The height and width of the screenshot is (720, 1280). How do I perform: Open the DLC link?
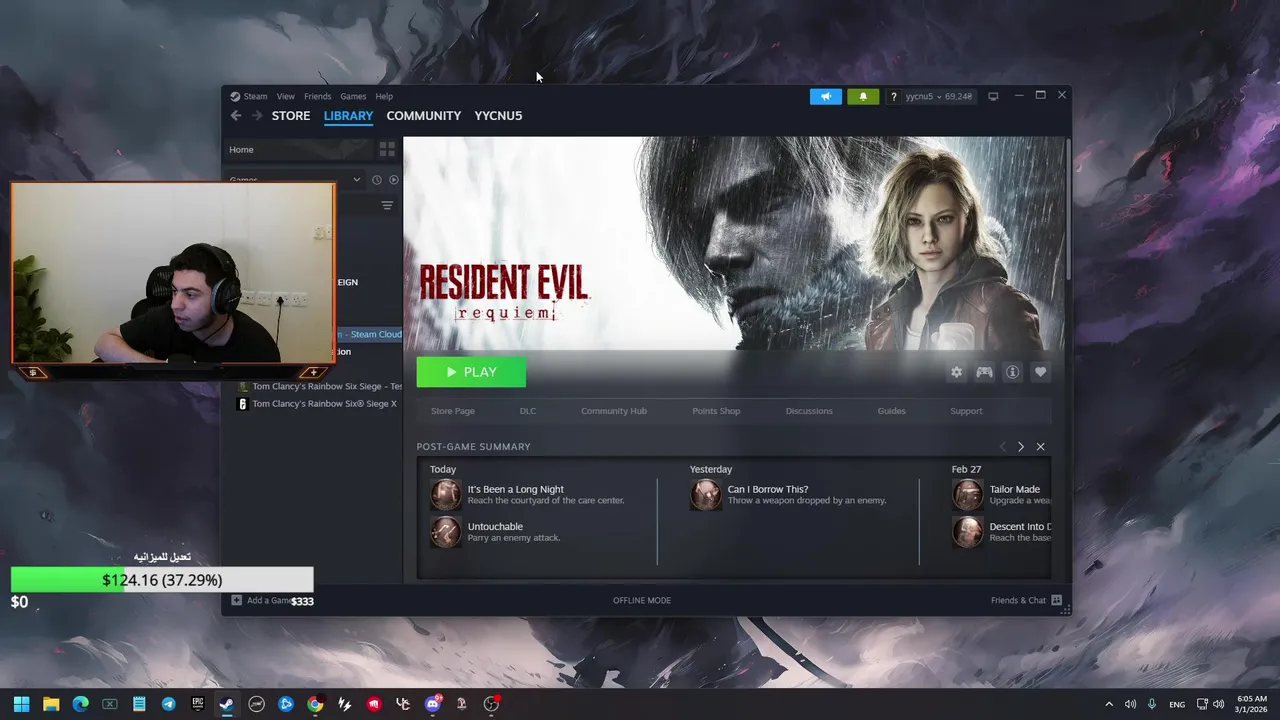(528, 411)
